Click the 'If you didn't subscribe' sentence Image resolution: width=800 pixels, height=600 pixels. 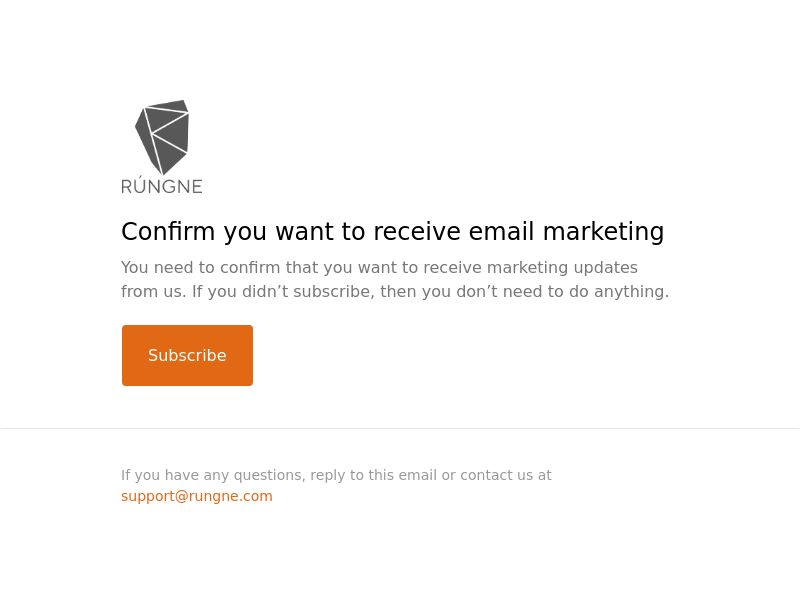click(x=430, y=291)
